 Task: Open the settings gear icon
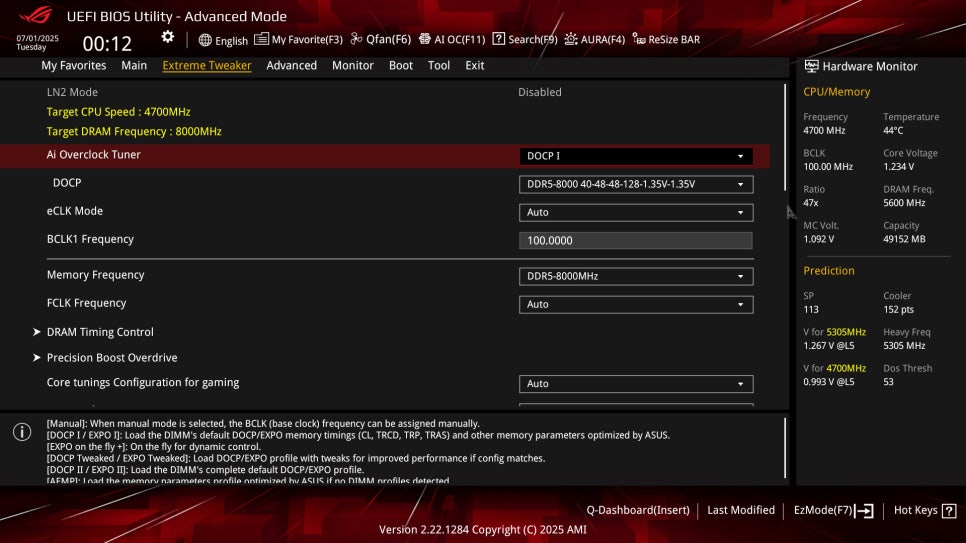(168, 37)
